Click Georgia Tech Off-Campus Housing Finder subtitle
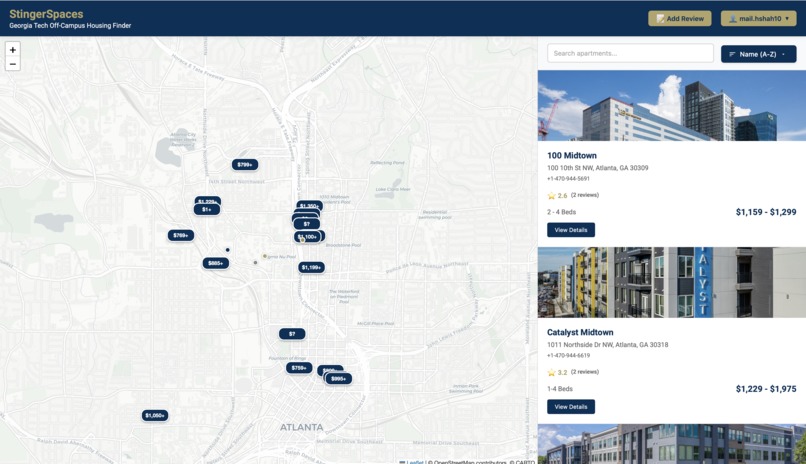Viewport: 806px width, 464px height. click(x=70, y=26)
